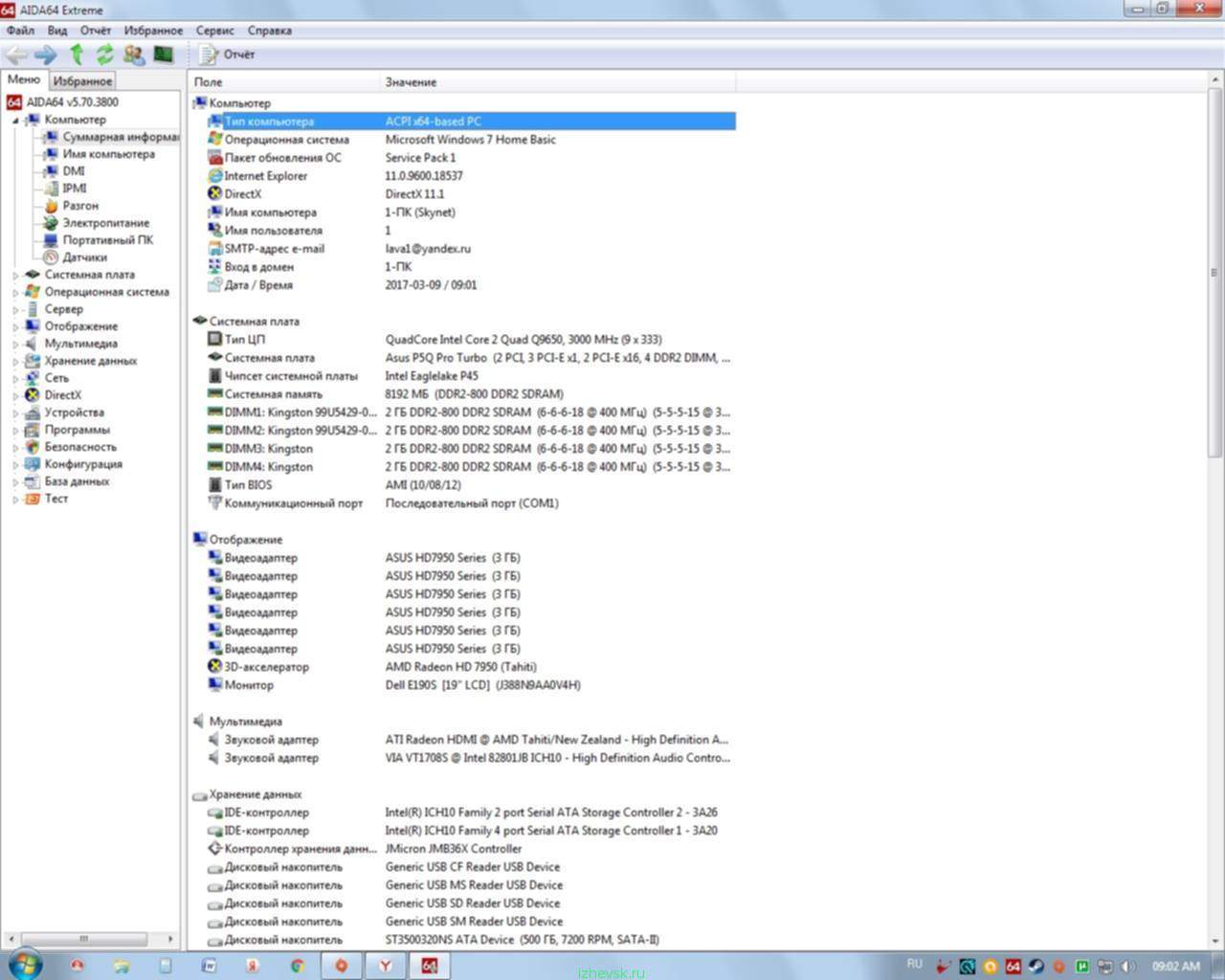This screenshot has height=980, width=1225.
Task: Expand the Операционная система tree node
Action: pyautogui.click(x=15, y=293)
